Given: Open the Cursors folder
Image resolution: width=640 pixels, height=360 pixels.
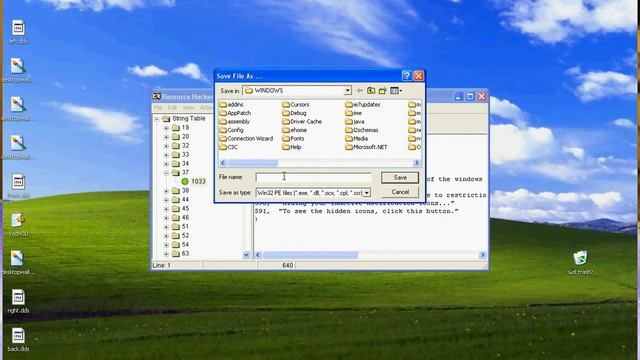Looking at the screenshot, I should 296,104.
